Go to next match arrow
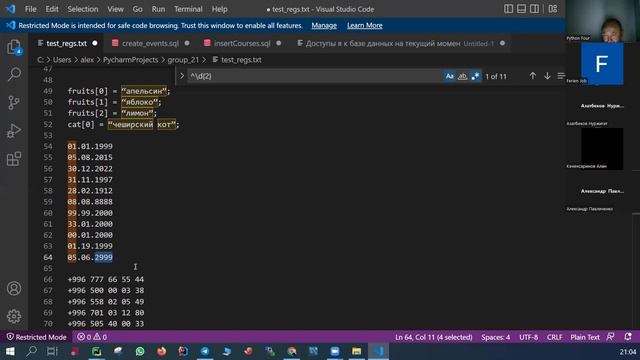Viewport: 640px width, 360px height. 547,76
